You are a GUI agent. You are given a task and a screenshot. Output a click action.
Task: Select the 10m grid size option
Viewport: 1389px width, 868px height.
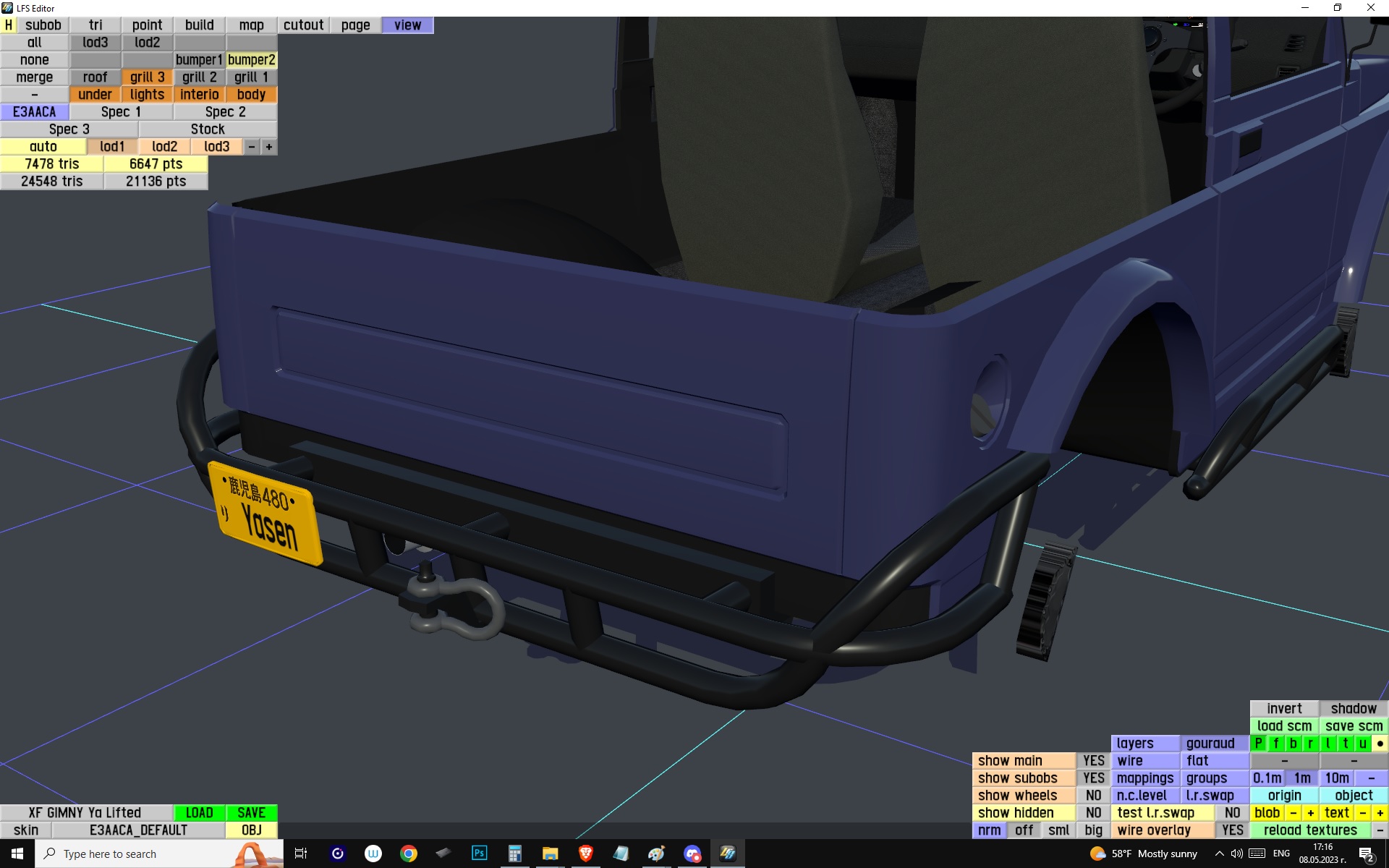pos(1336,778)
